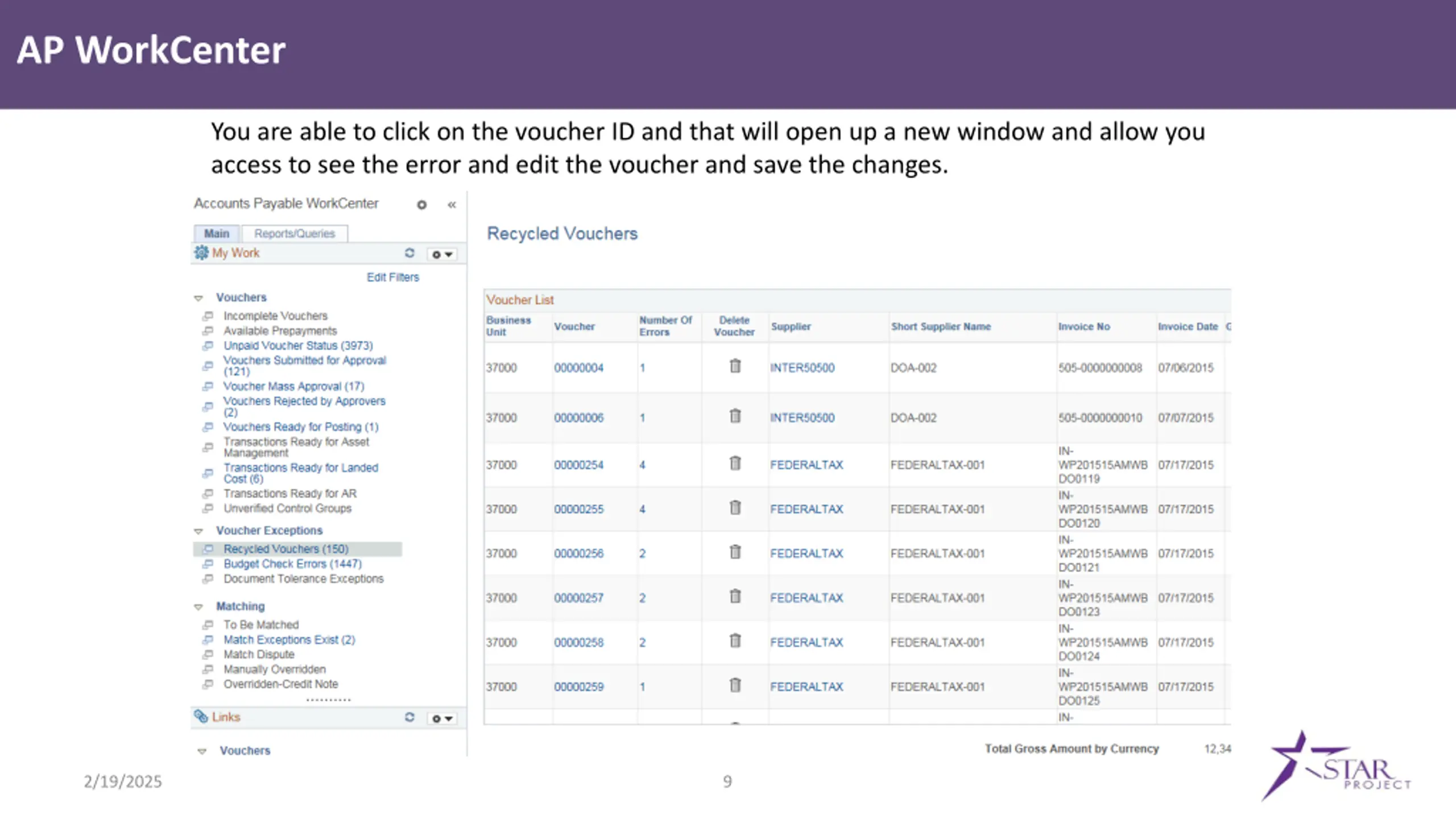Open Edit Filters link
This screenshot has height=819, width=1456.
pyautogui.click(x=393, y=277)
